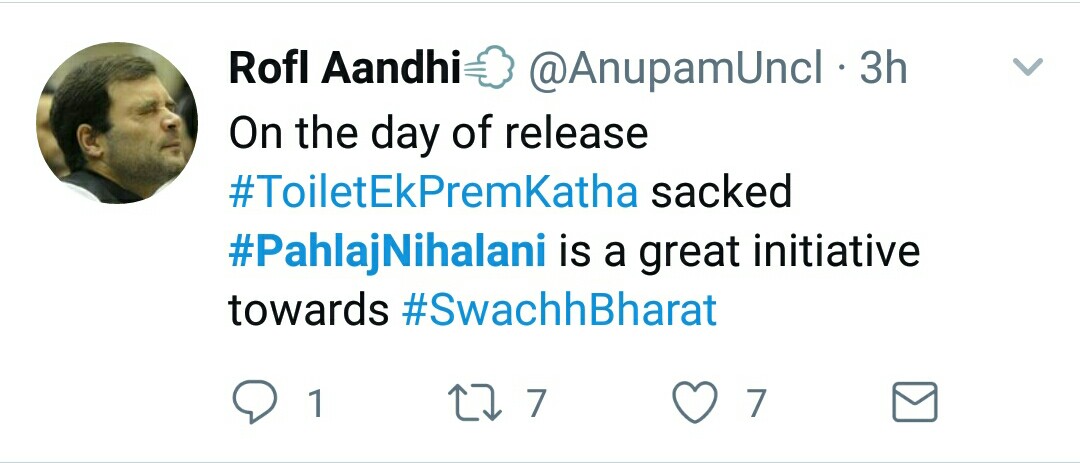This screenshot has height=463, width=1080.
Task: Open the Rofl Aandhi display name
Action: 343,69
